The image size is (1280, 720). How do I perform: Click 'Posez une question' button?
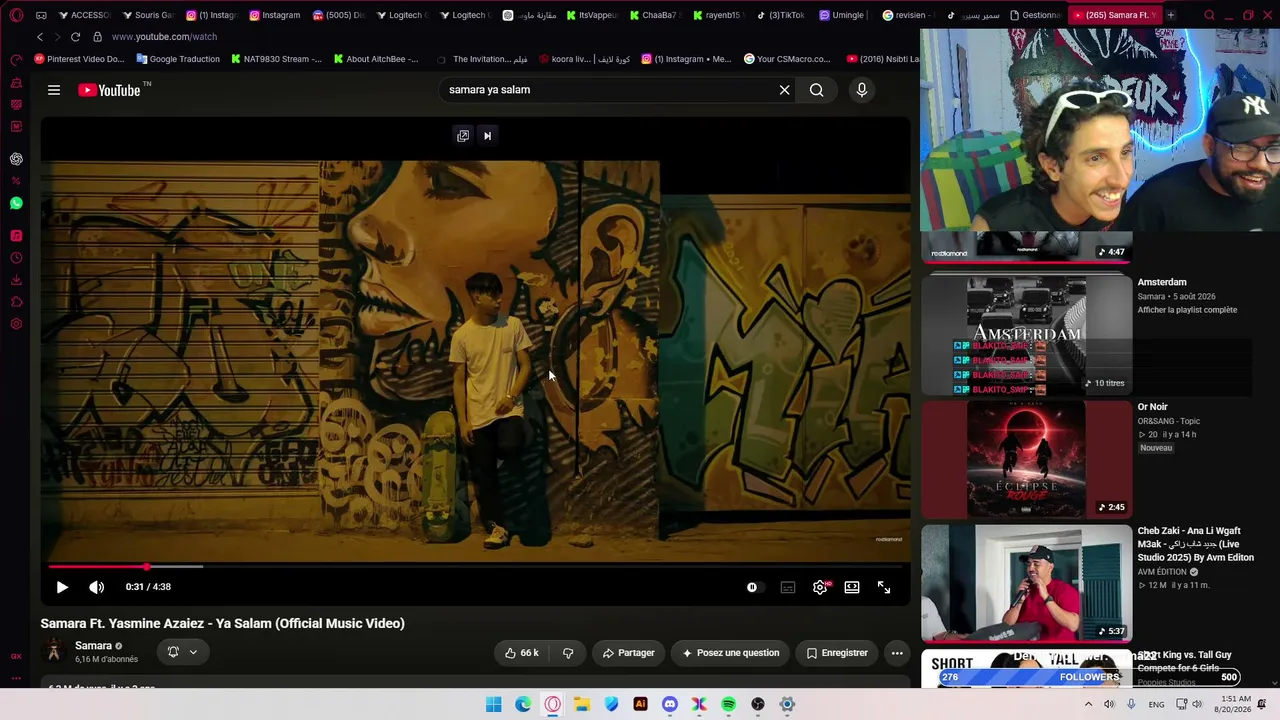point(731,653)
